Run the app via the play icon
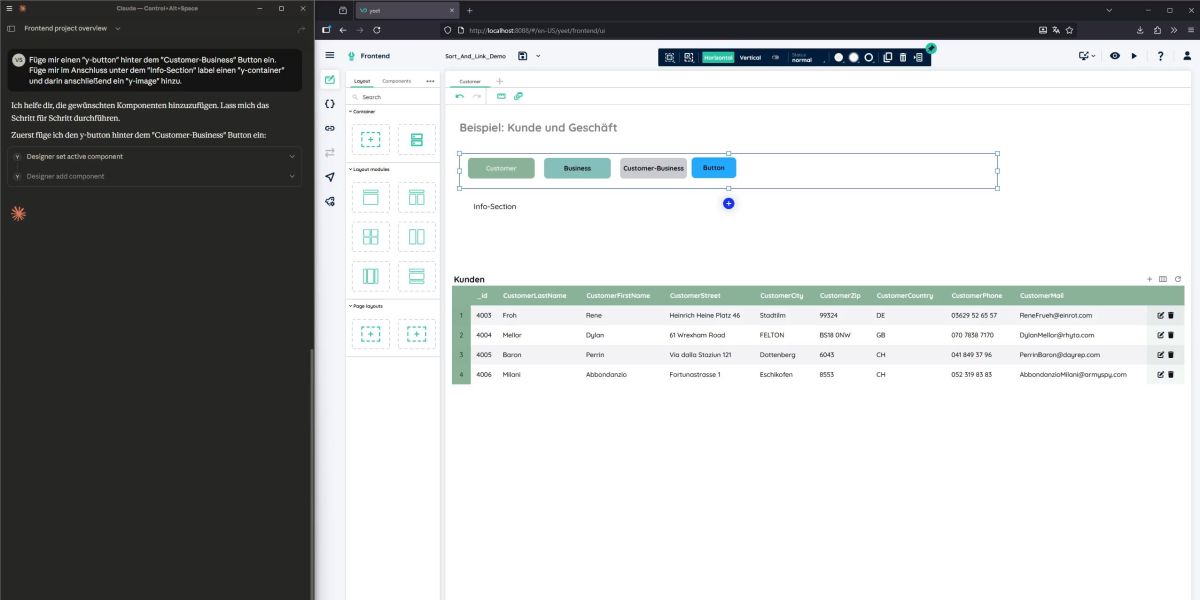Image resolution: width=1200 pixels, height=600 pixels. click(1135, 56)
